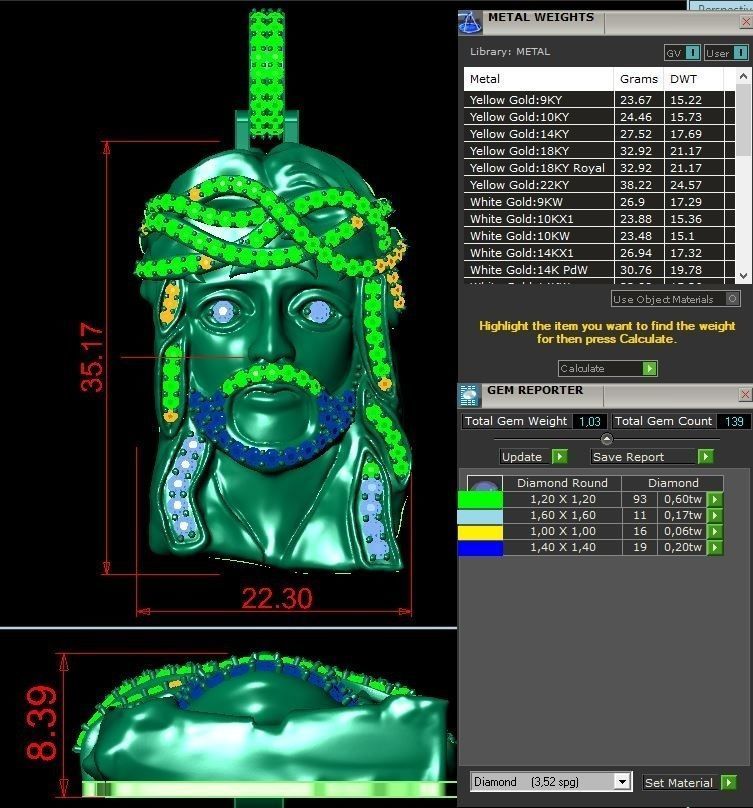Open the Diamond material dropdown
Screen dimensions: 753x808
(x=622, y=782)
